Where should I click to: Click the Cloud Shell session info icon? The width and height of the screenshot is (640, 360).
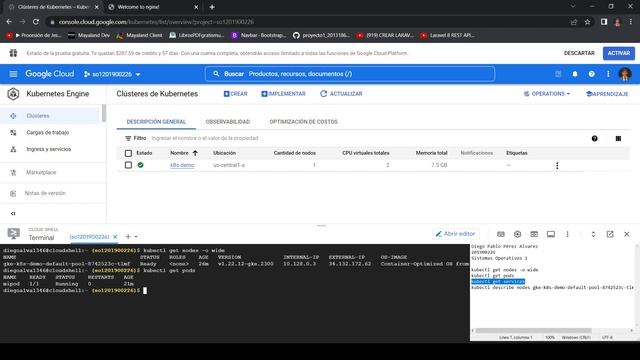click(x=551, y=234)
